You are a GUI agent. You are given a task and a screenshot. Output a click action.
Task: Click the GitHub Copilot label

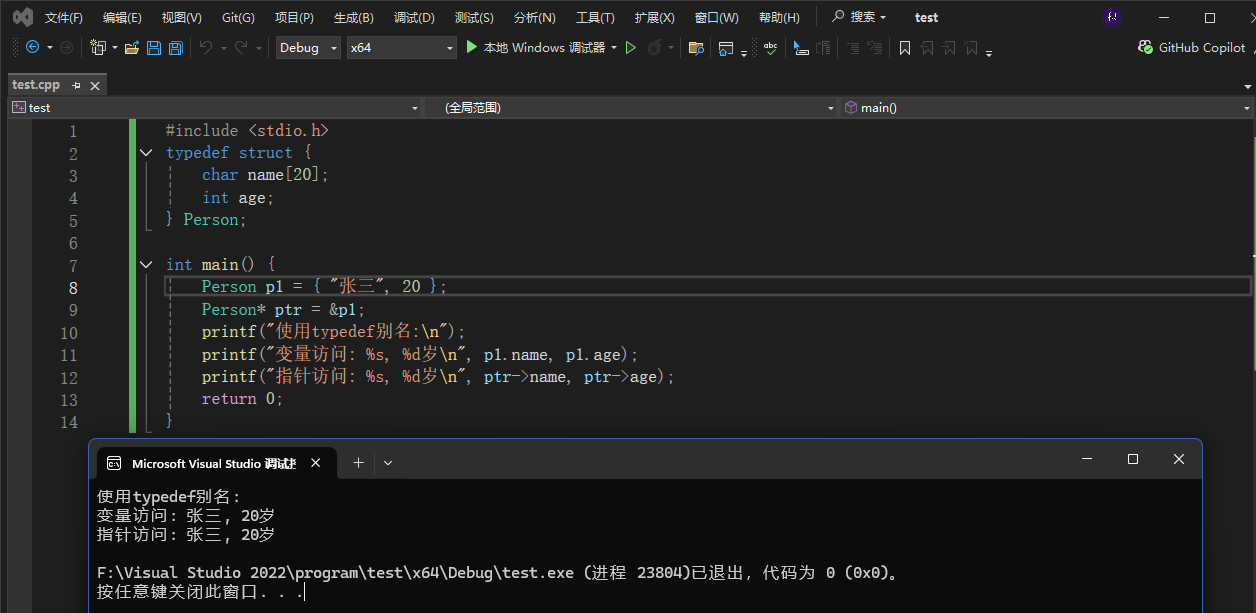1202,47
